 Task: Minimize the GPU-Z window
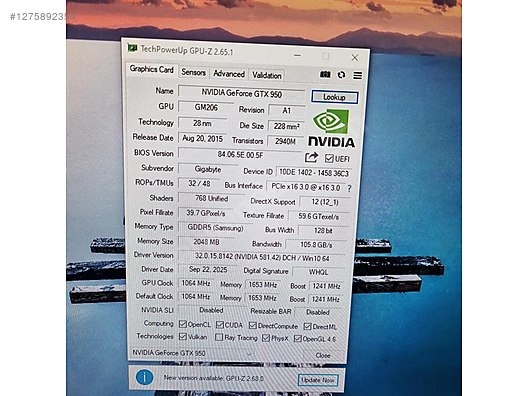(297, 55)
